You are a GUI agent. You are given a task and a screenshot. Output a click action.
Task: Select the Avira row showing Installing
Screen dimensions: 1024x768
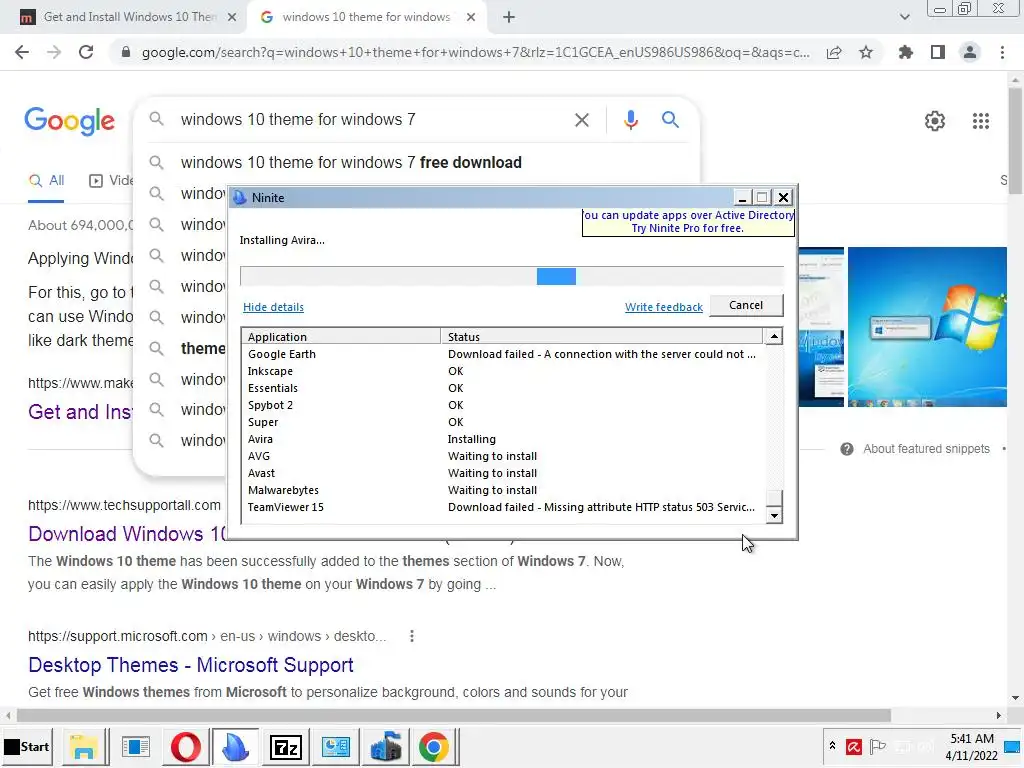click(x=502, y=439)
